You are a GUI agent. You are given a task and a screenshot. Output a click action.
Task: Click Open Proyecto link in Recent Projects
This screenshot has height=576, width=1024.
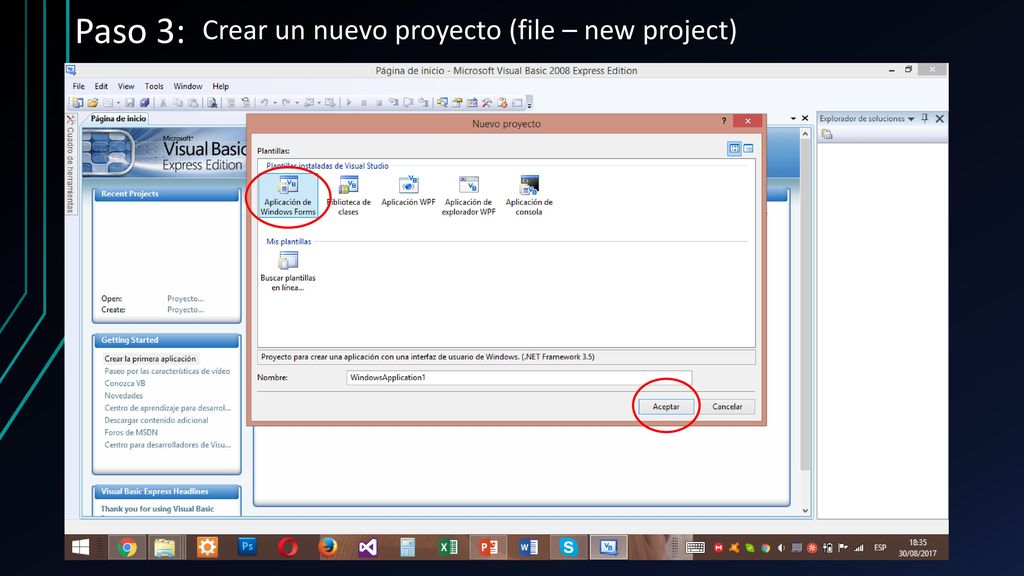(185, 298)
